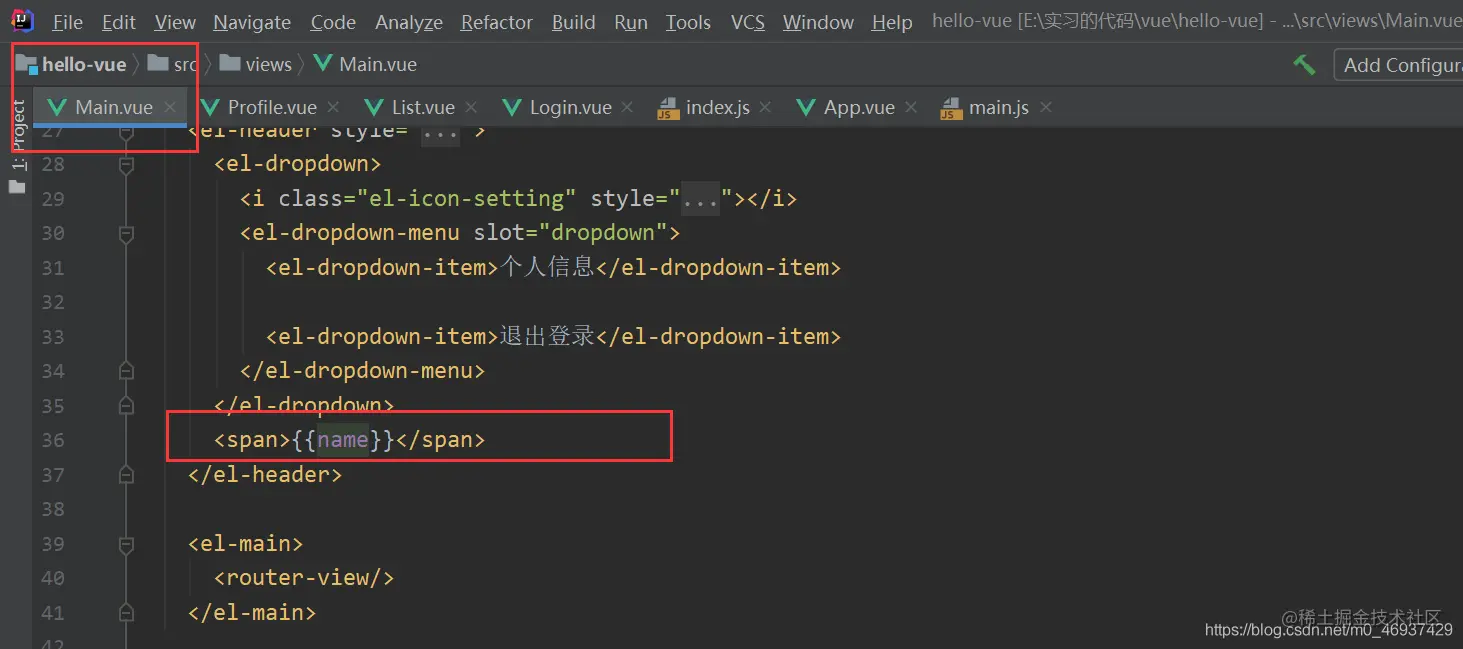Open the Run menu
This screenshot has width=1463, height=649.
tap(631, 22)
